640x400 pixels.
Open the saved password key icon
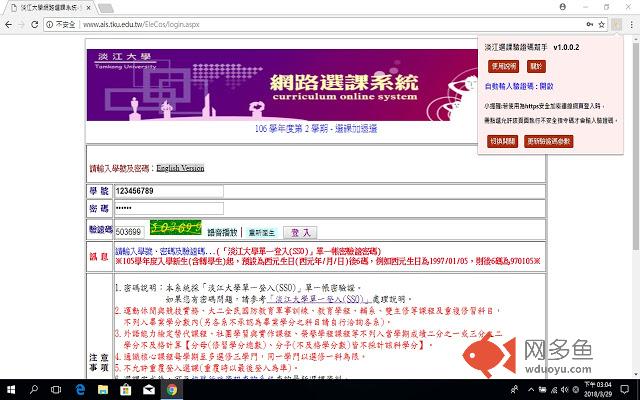tap(589, 24)
